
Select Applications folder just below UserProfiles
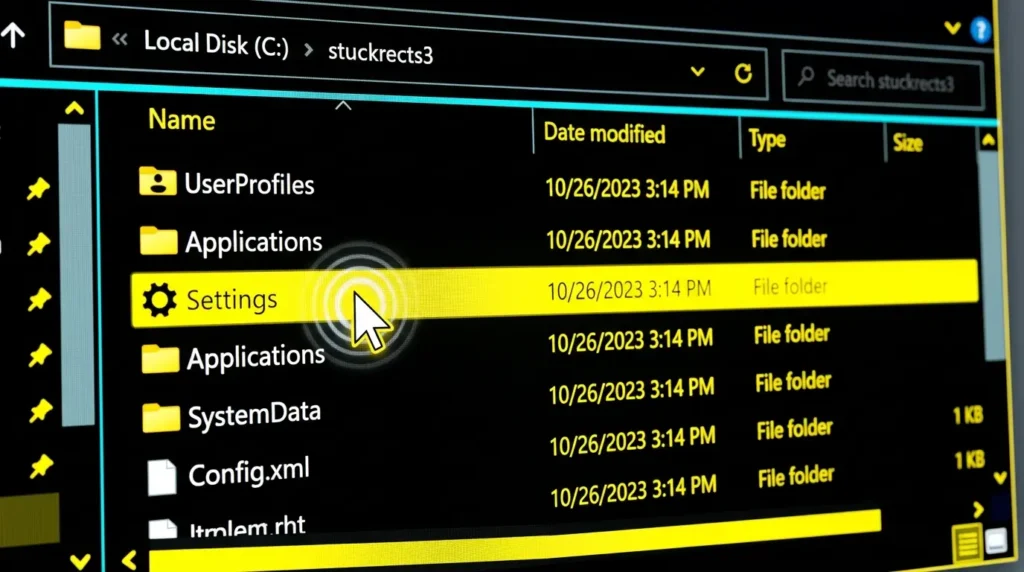click(254, 242)
